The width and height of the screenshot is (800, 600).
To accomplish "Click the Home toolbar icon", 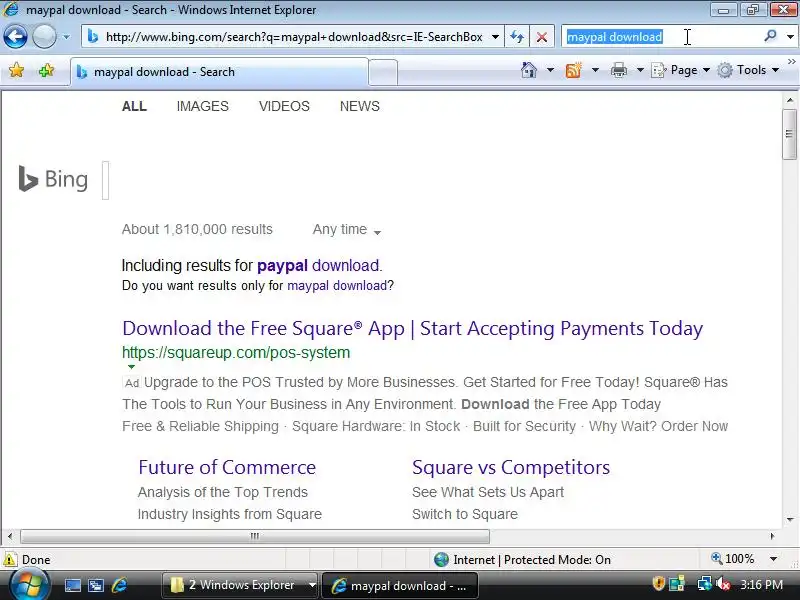I will (x=529, y=70).
